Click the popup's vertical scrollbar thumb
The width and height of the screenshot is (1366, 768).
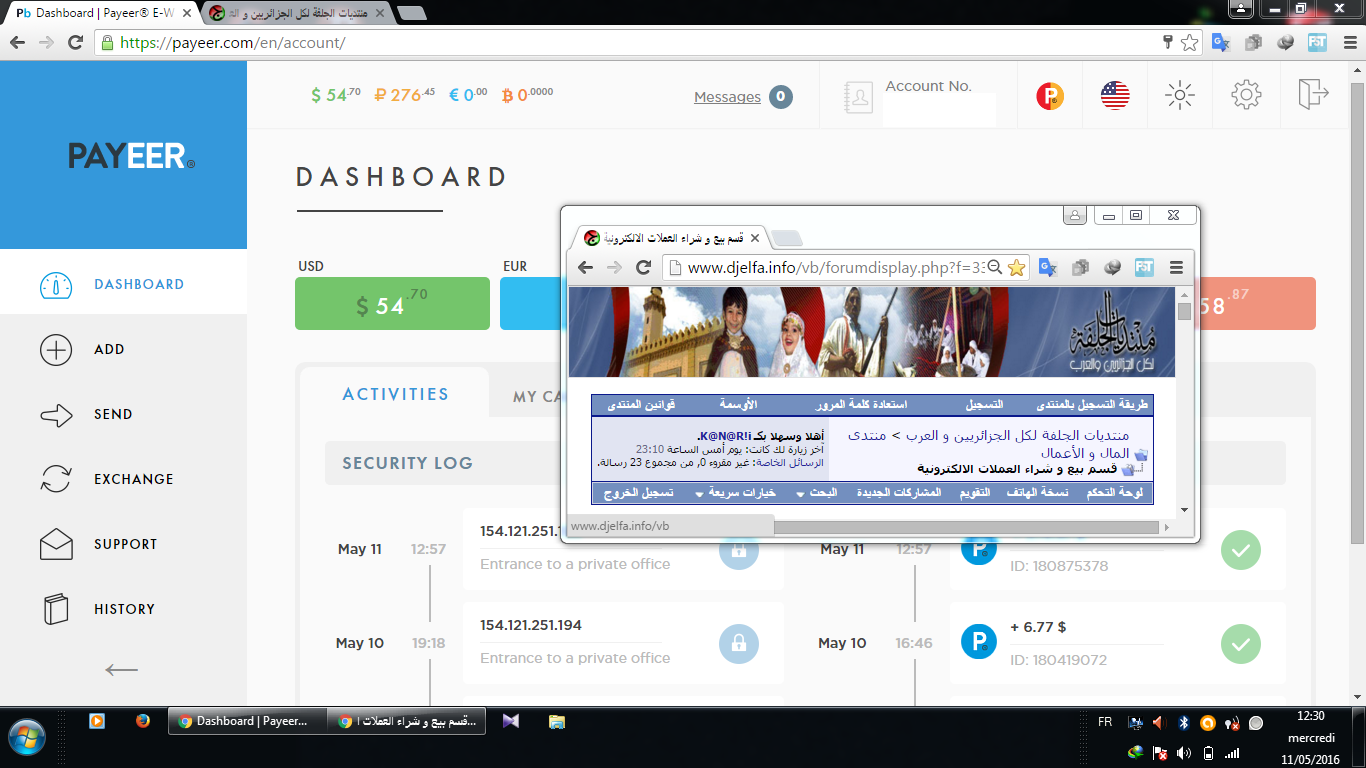tap(1184, 311)
